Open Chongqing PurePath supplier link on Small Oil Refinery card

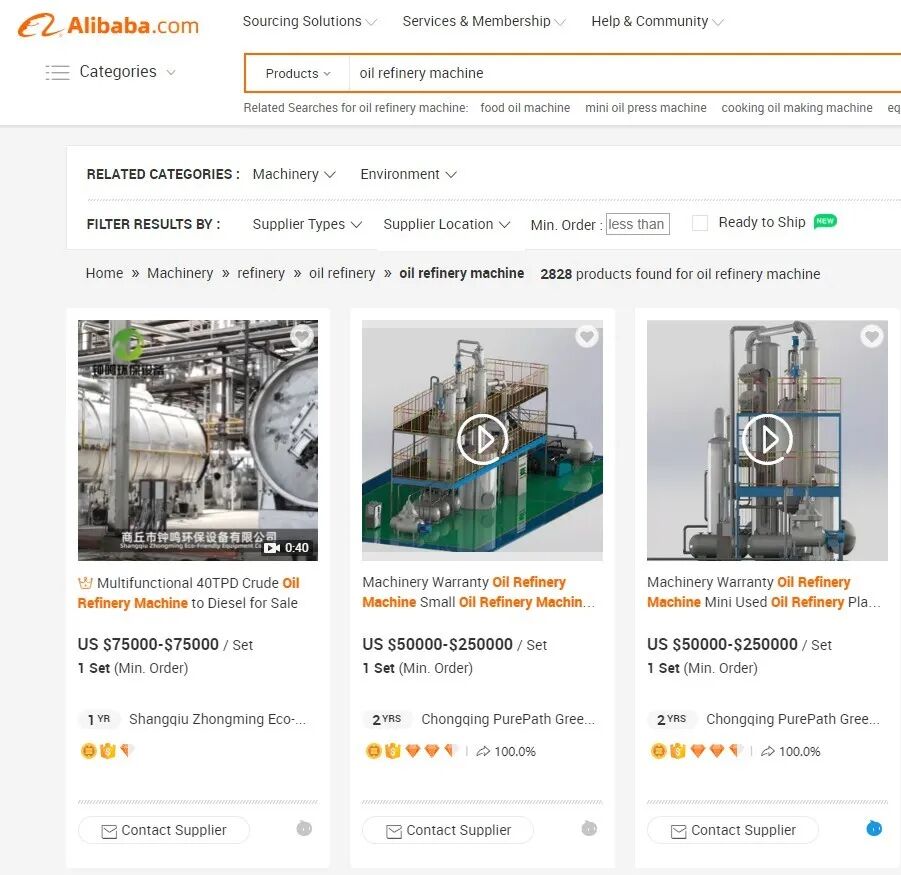coord(508,719)
